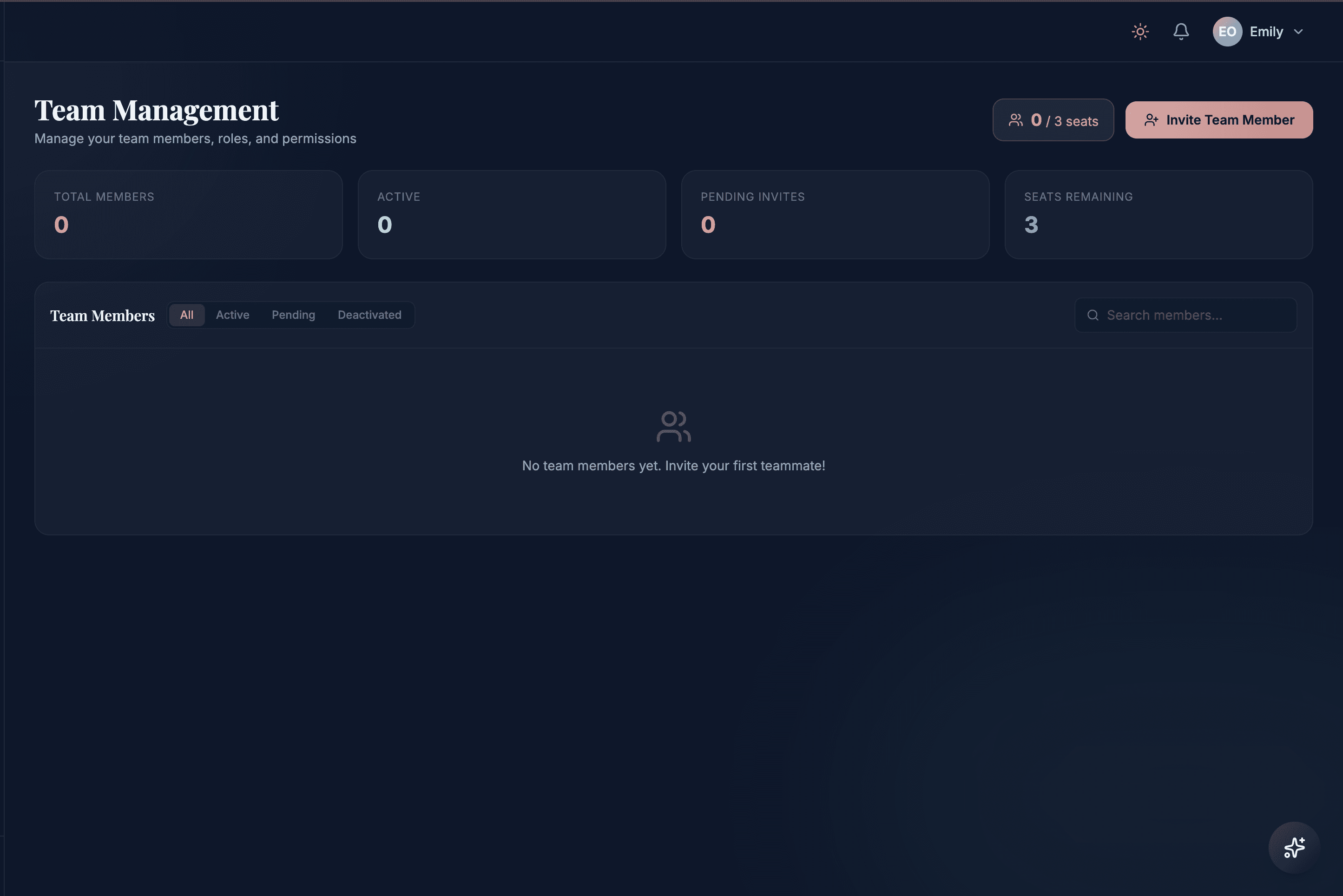Screen dimensions: 1343x896
Task: Click the Seats Remaining stat card
Action: coord(1159,215)
